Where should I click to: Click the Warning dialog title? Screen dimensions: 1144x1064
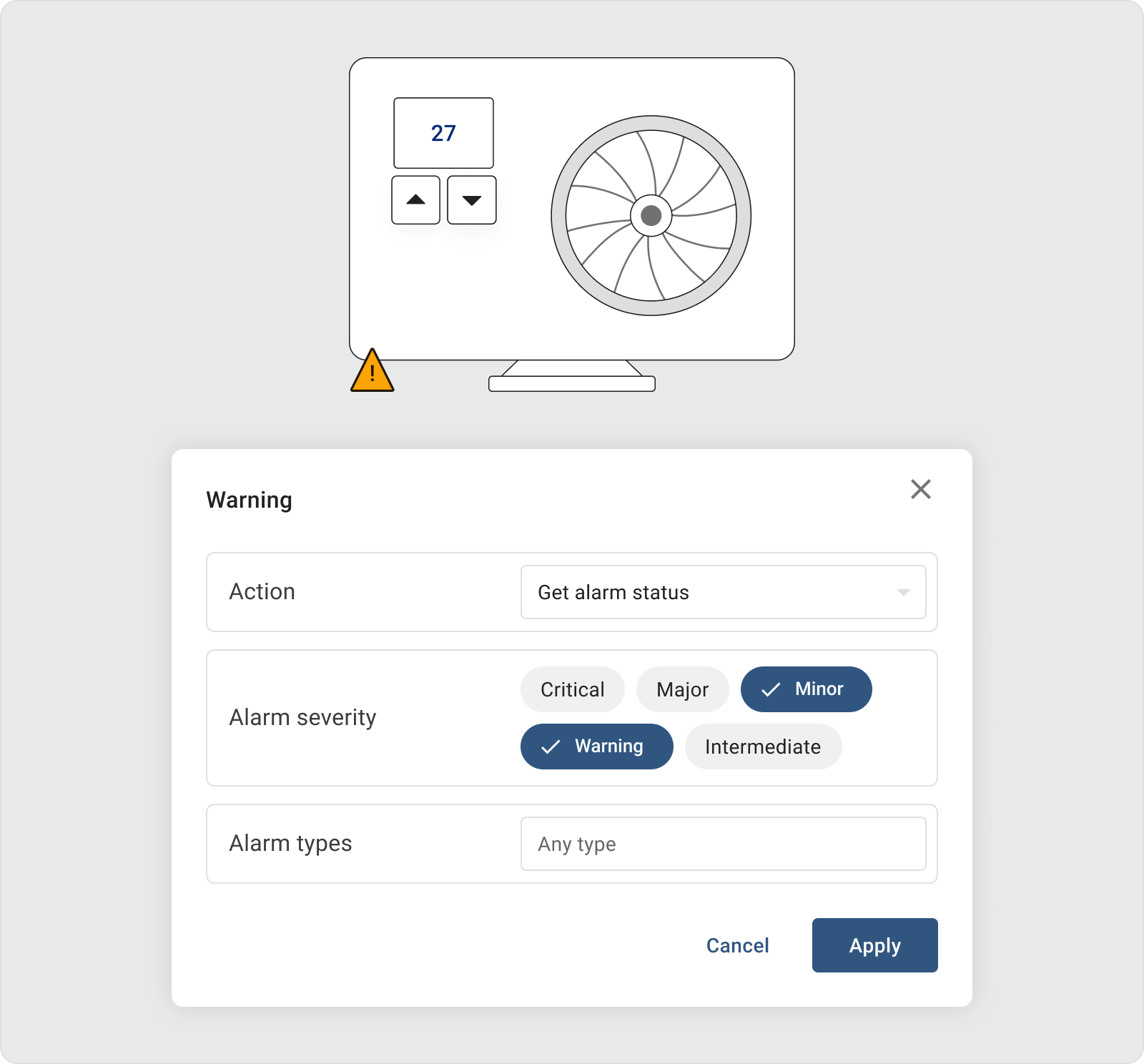[x=249, y=500]
